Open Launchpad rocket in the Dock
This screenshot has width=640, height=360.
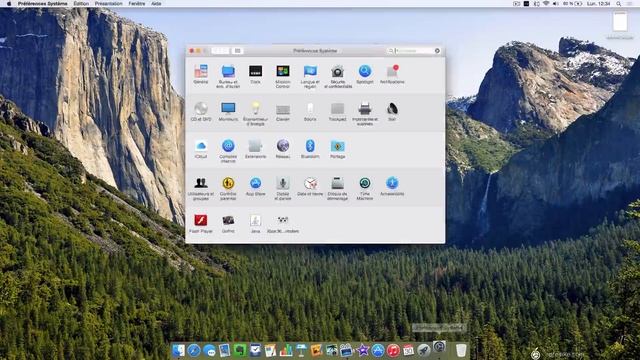click(x=424, y=350)
